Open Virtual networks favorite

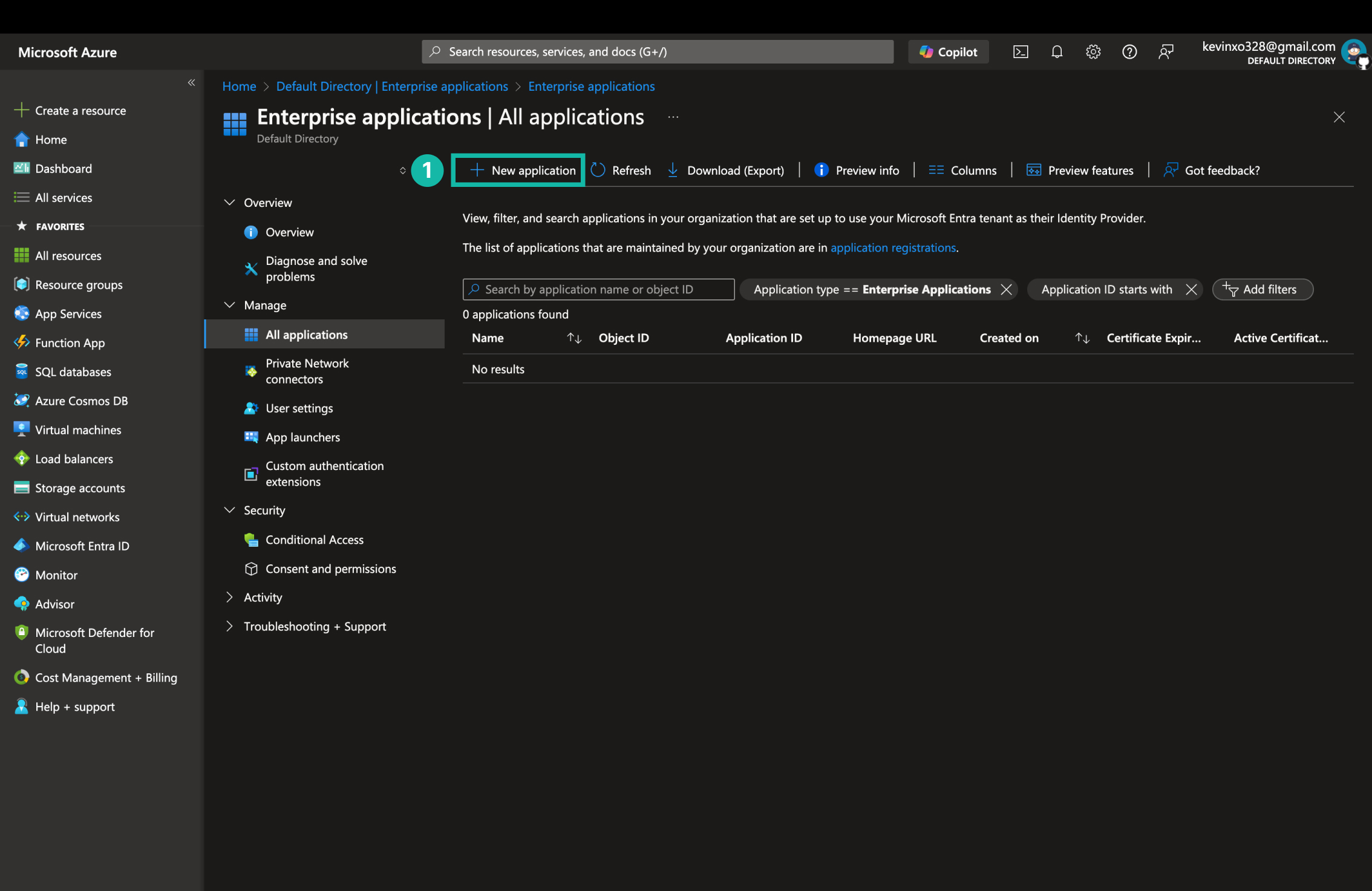[67, 517]
